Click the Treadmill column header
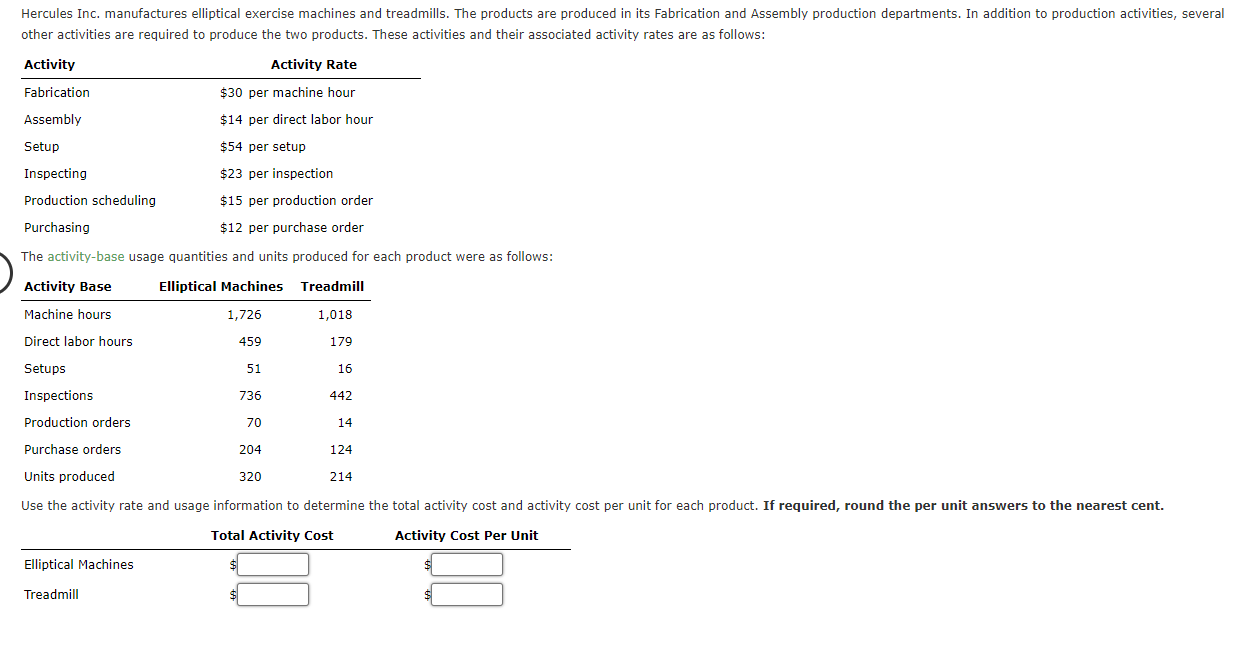Image resolution: width=1234 pixels, height=655 pixels. point(332,286)
